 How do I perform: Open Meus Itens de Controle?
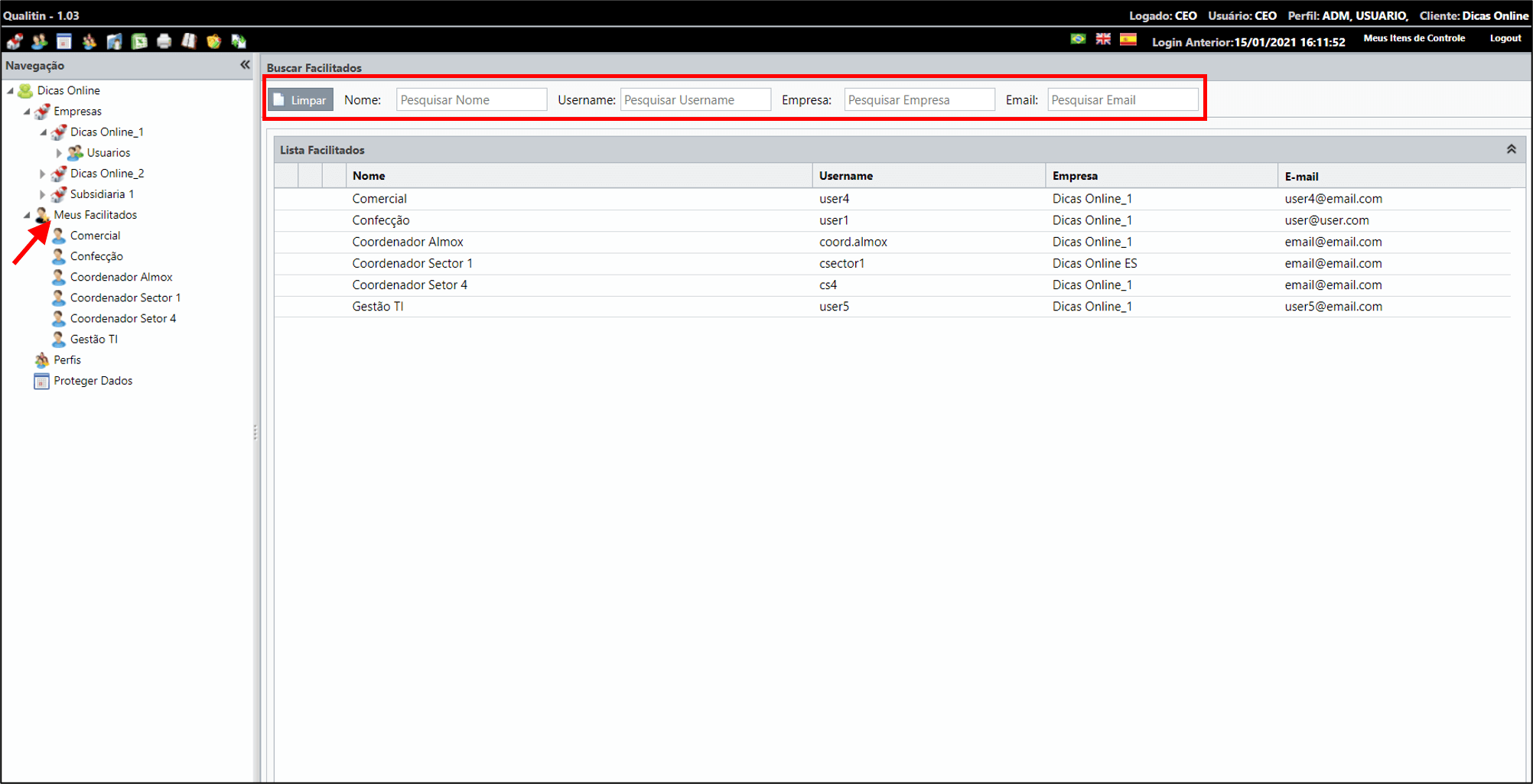pos(1414,38)
